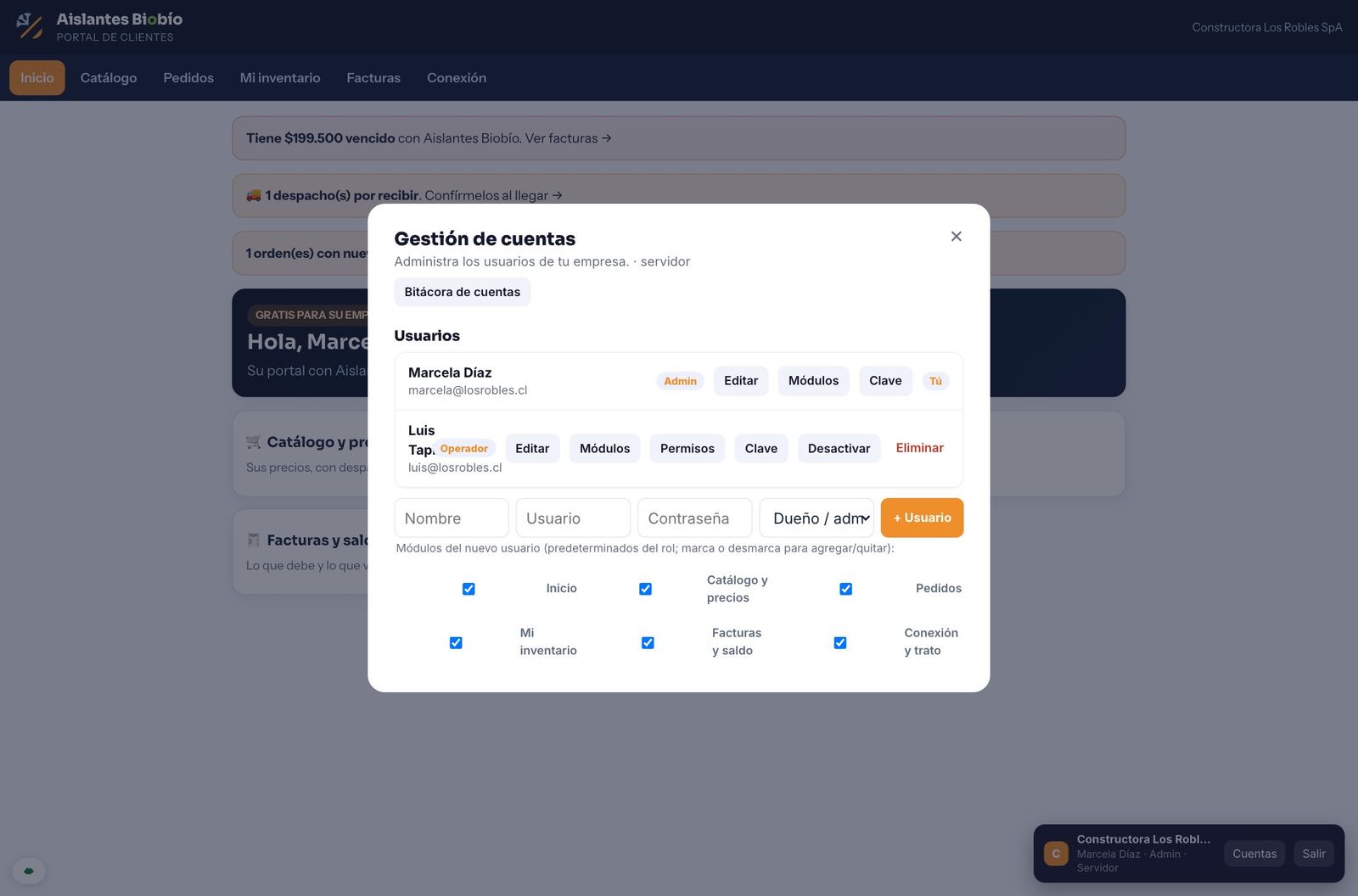Click the green icon at bottom-left corner
Viewport: 1358px width, 896px height.
coord(29,871)
